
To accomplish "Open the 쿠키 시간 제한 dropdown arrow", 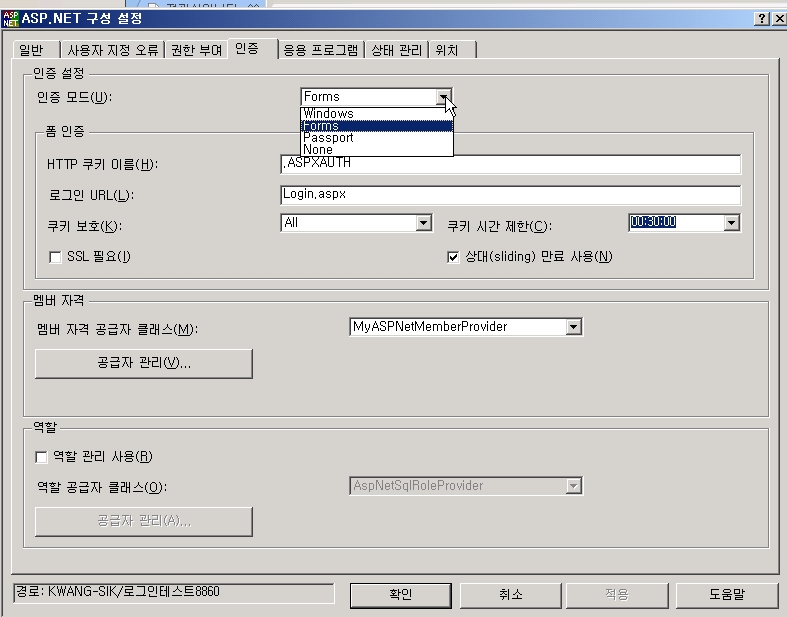I will pyautogui.click(x=732, y=223).
